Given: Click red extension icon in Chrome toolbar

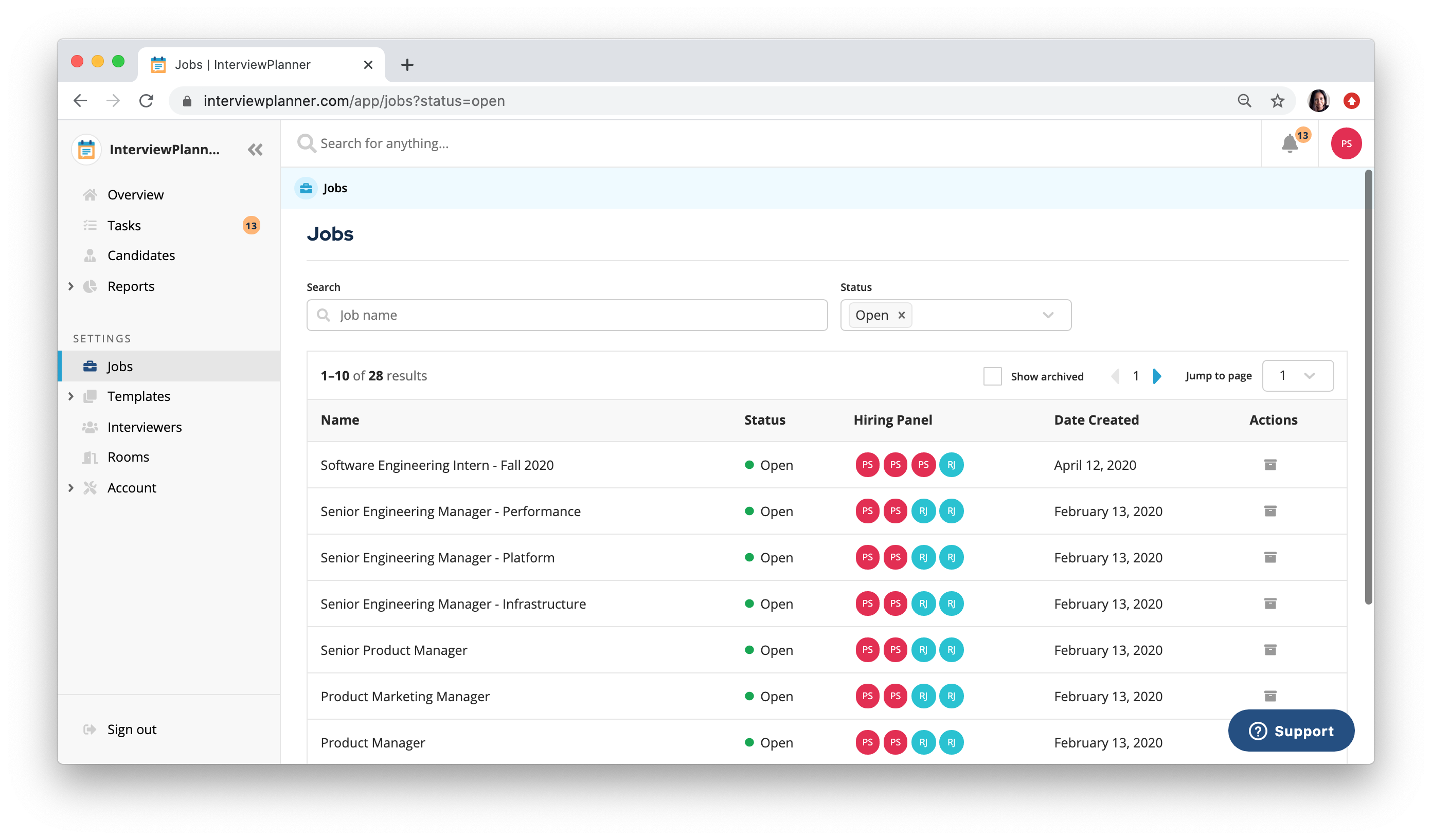Looking at the screenshot, I should pos(1351,101).
